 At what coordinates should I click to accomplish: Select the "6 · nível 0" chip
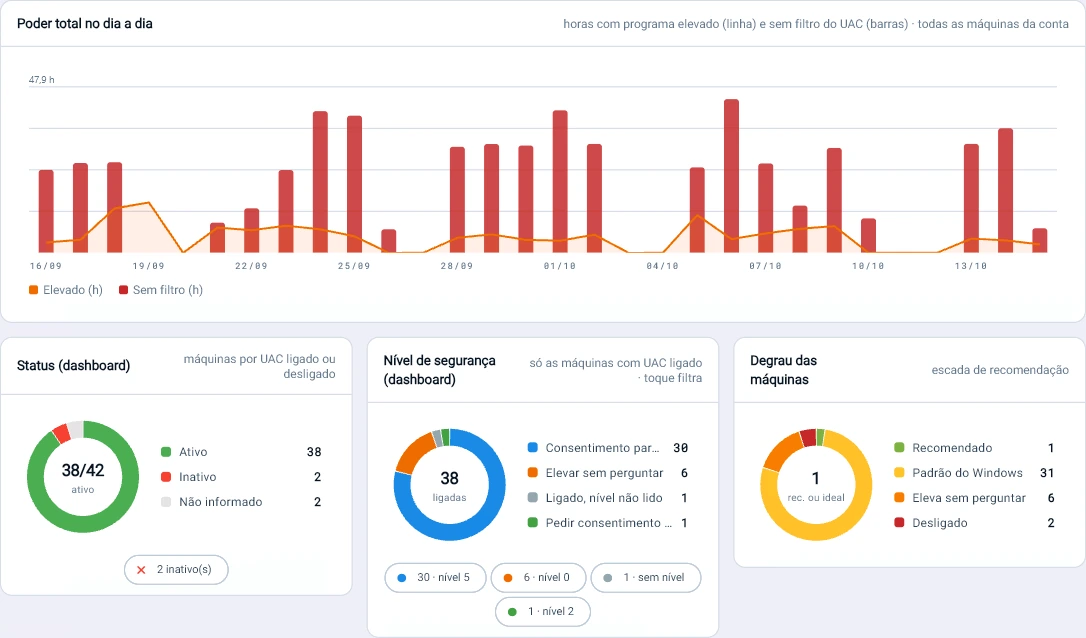[538, 578]
